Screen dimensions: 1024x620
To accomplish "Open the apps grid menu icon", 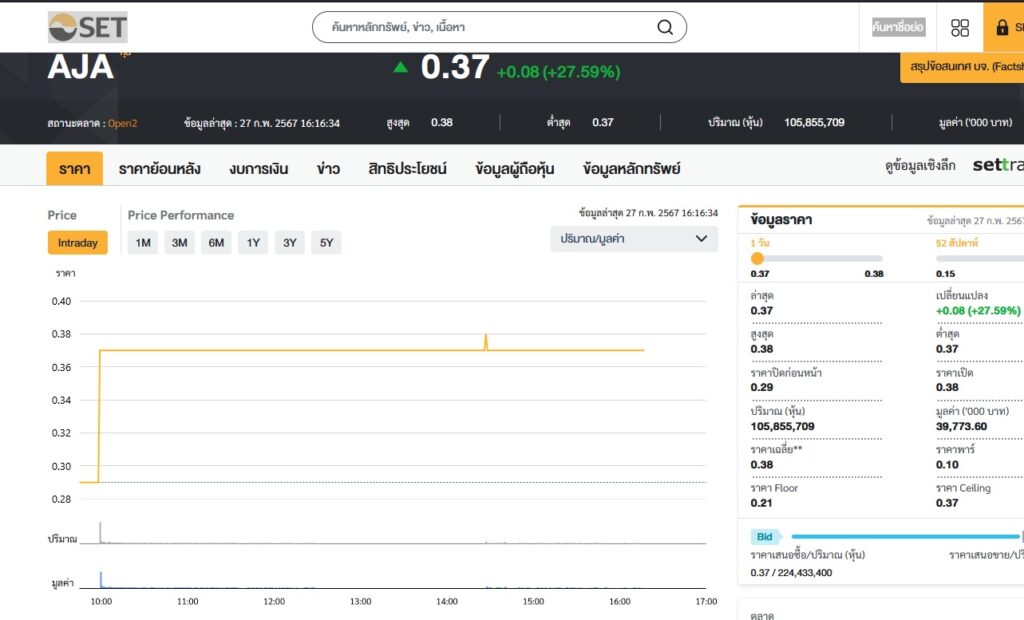I will click(x=960, y=28).
